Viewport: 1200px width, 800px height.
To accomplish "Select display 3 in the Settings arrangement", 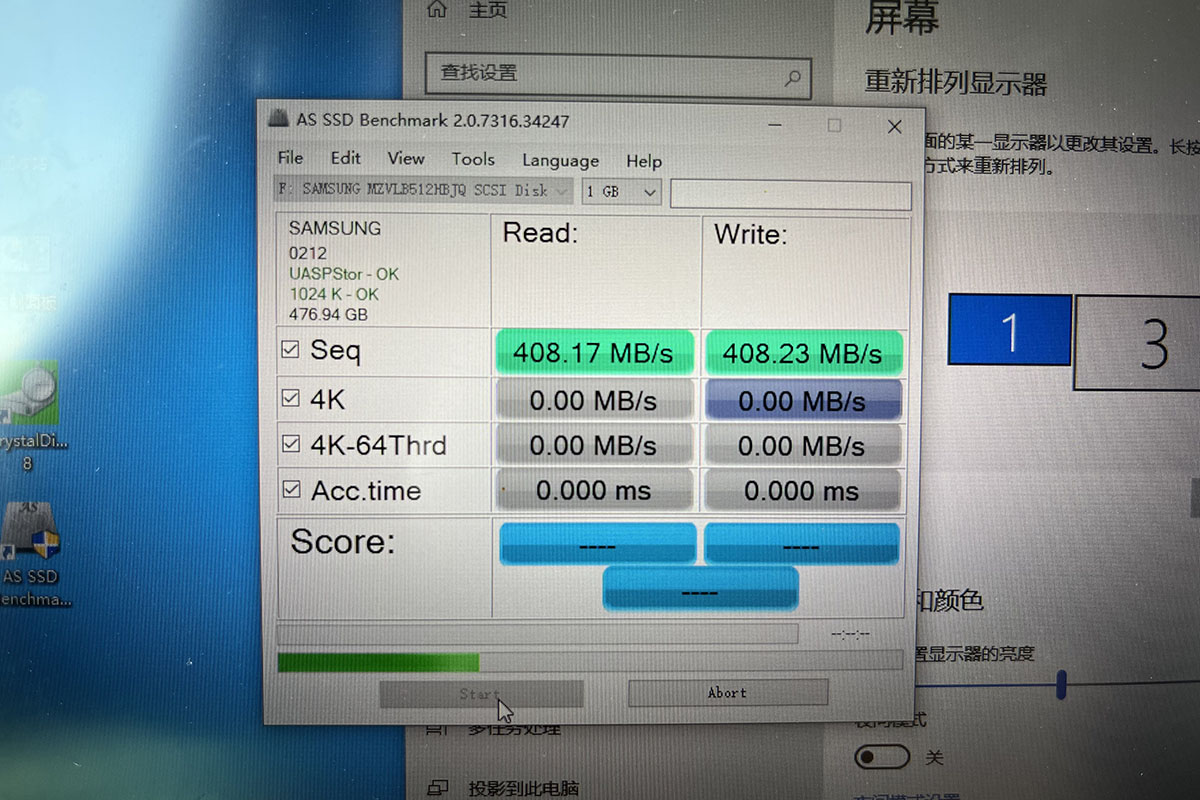I will 1138,343.
